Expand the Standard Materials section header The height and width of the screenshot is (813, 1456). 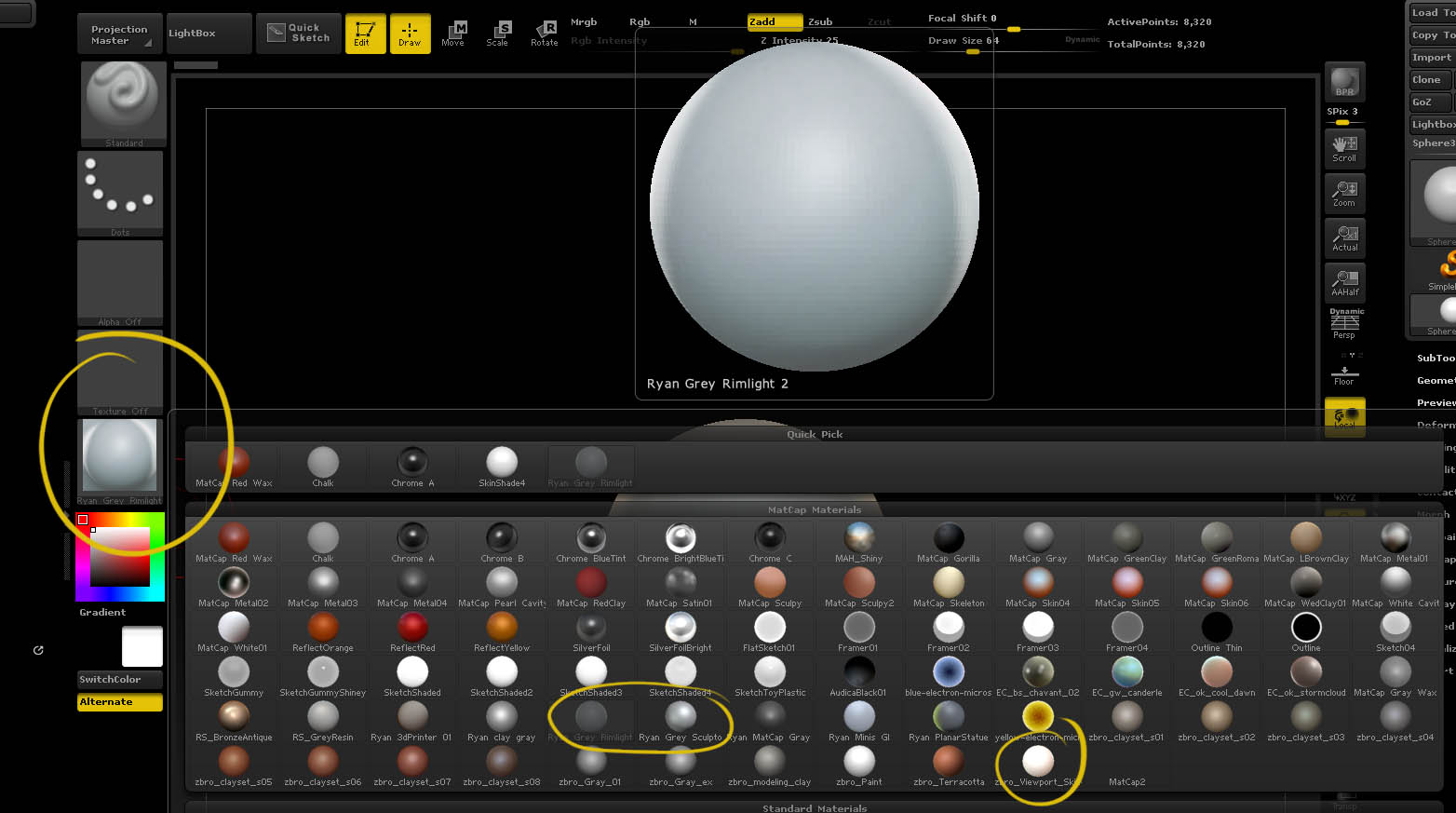(815, 807)
